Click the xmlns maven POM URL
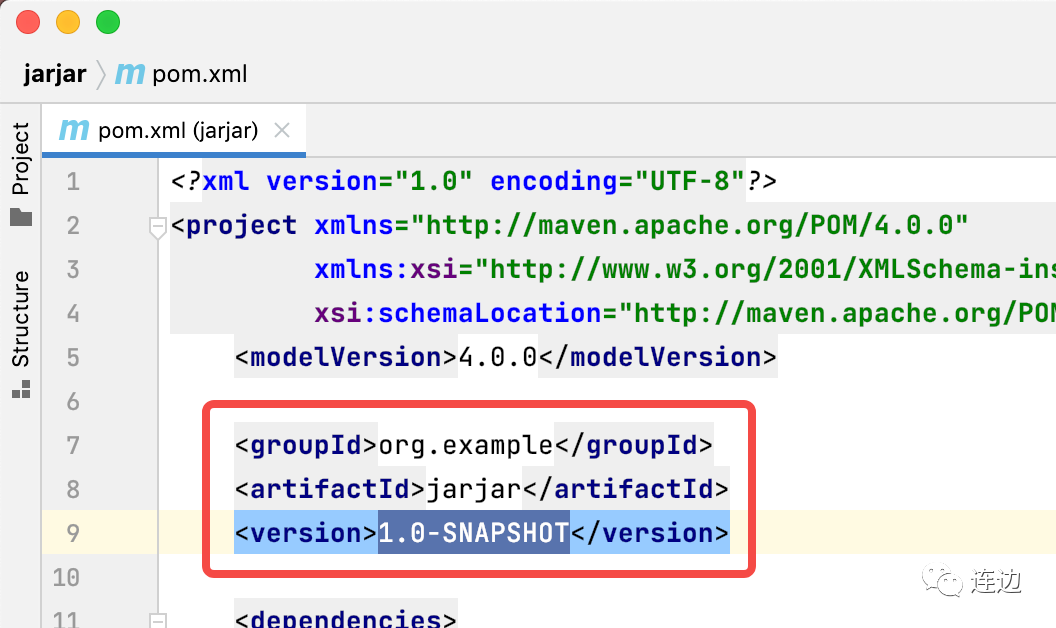Image resolution: width=1056 pixels, height=628 pixels. (689, 225)
